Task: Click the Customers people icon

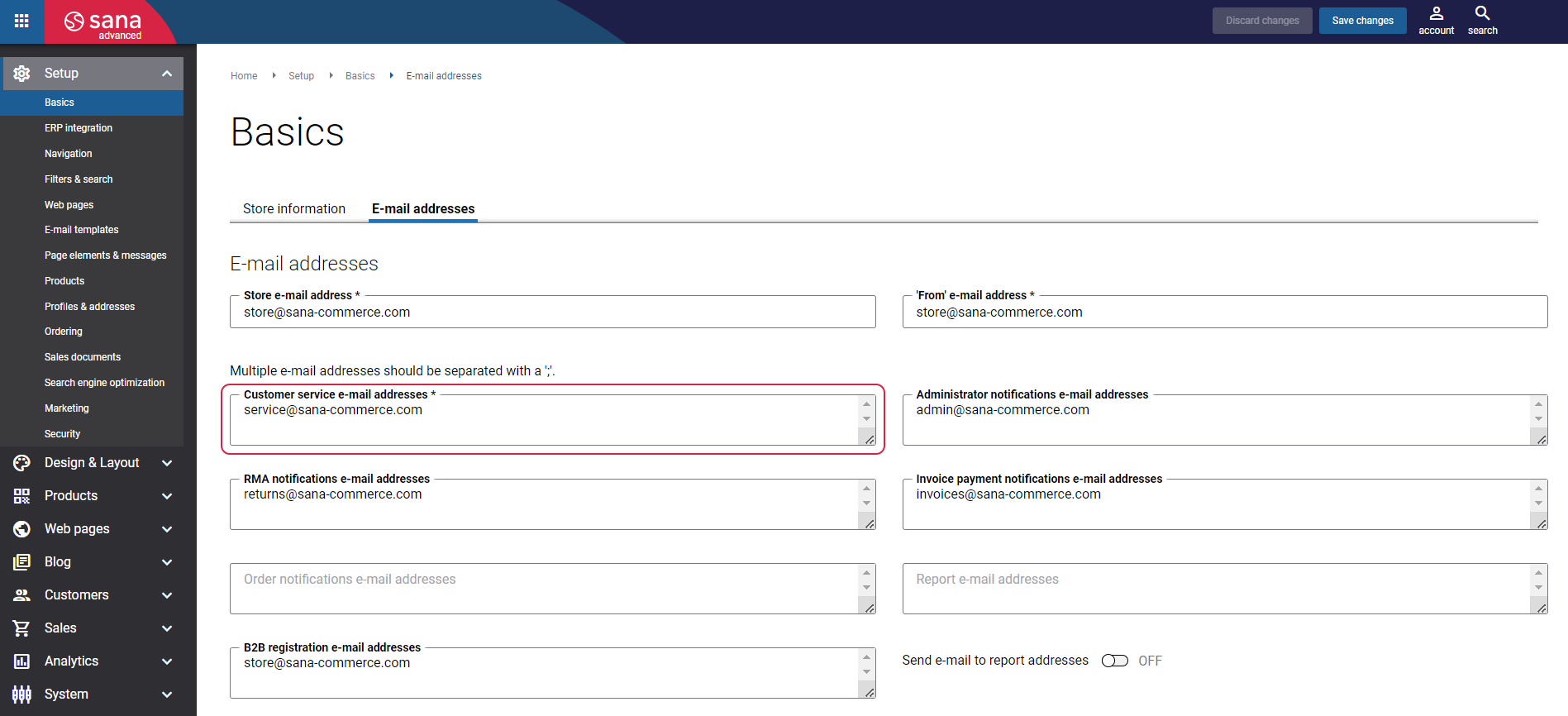Action: 22,595
